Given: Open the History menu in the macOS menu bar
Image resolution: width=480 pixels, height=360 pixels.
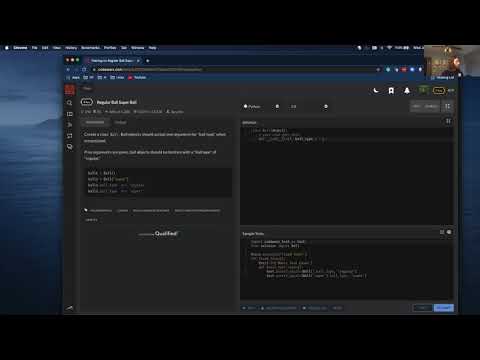Looking at the screenshot, I should pyautogui.click(x=71, y=48).
